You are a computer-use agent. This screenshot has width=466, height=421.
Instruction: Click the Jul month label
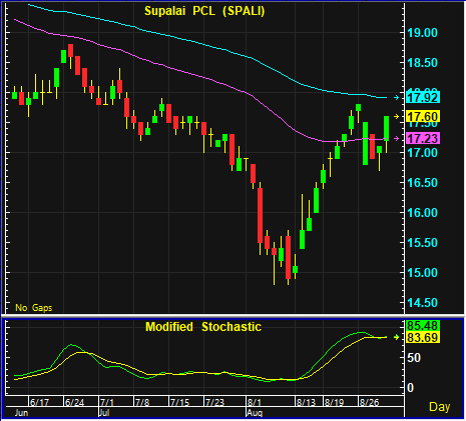[x=104, y=413]
